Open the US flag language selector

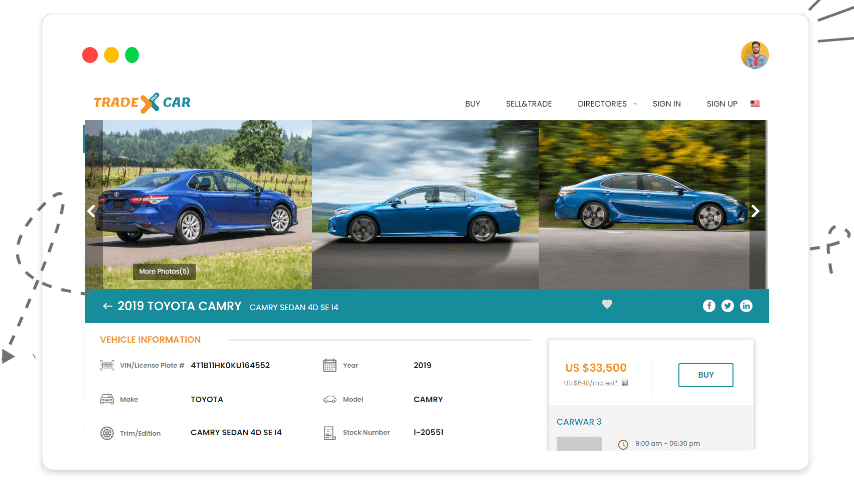click(x=755, y=104)
